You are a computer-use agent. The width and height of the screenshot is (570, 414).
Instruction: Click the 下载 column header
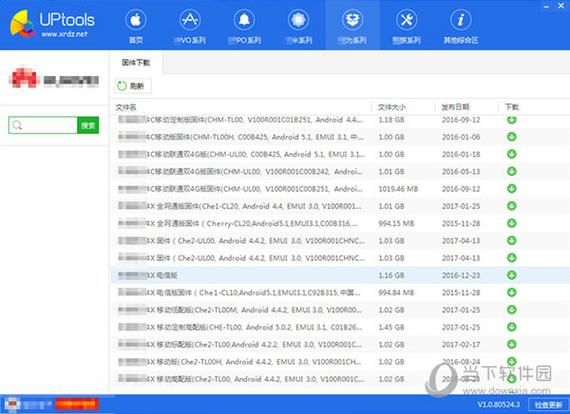(x=511, y=107)
